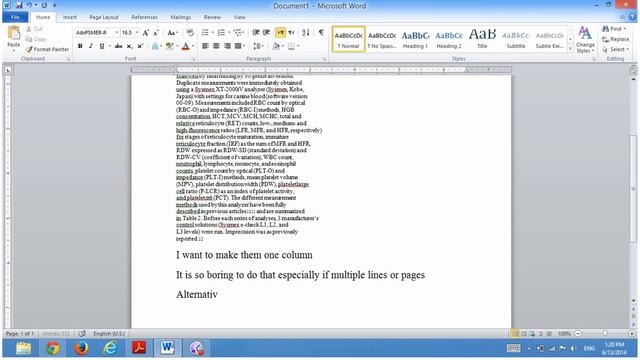The image size is (640, 360).
Task: Show paragraph marks with pilcrow icon
Action: (x=321, y=33)
